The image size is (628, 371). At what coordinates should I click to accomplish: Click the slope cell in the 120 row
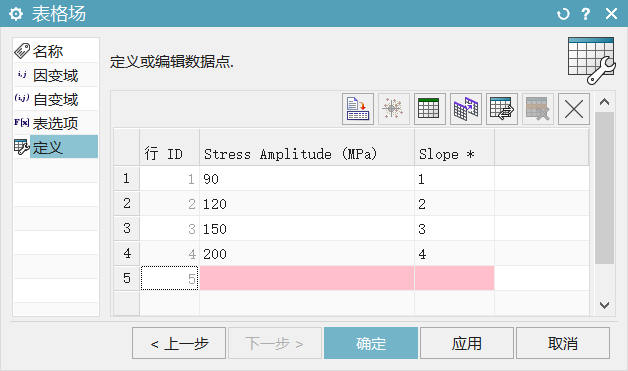455,204
